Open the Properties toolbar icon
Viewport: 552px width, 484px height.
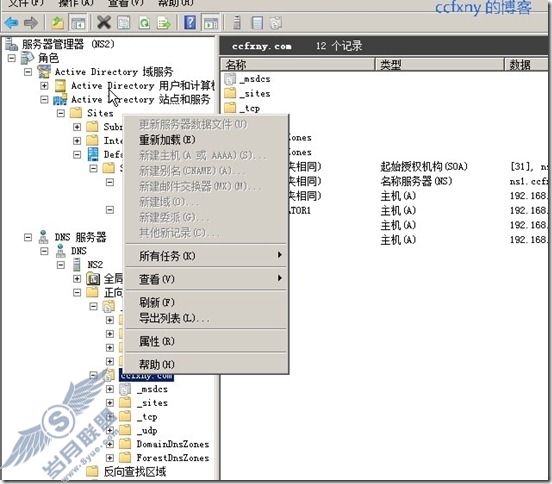[x=124, y=23]
